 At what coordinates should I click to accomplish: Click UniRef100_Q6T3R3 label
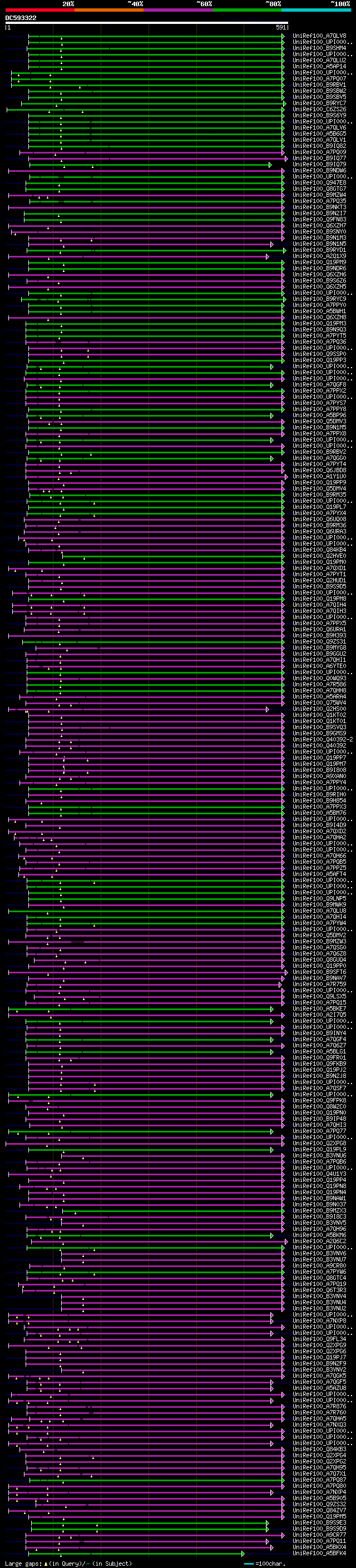(x=319, y=1290)
